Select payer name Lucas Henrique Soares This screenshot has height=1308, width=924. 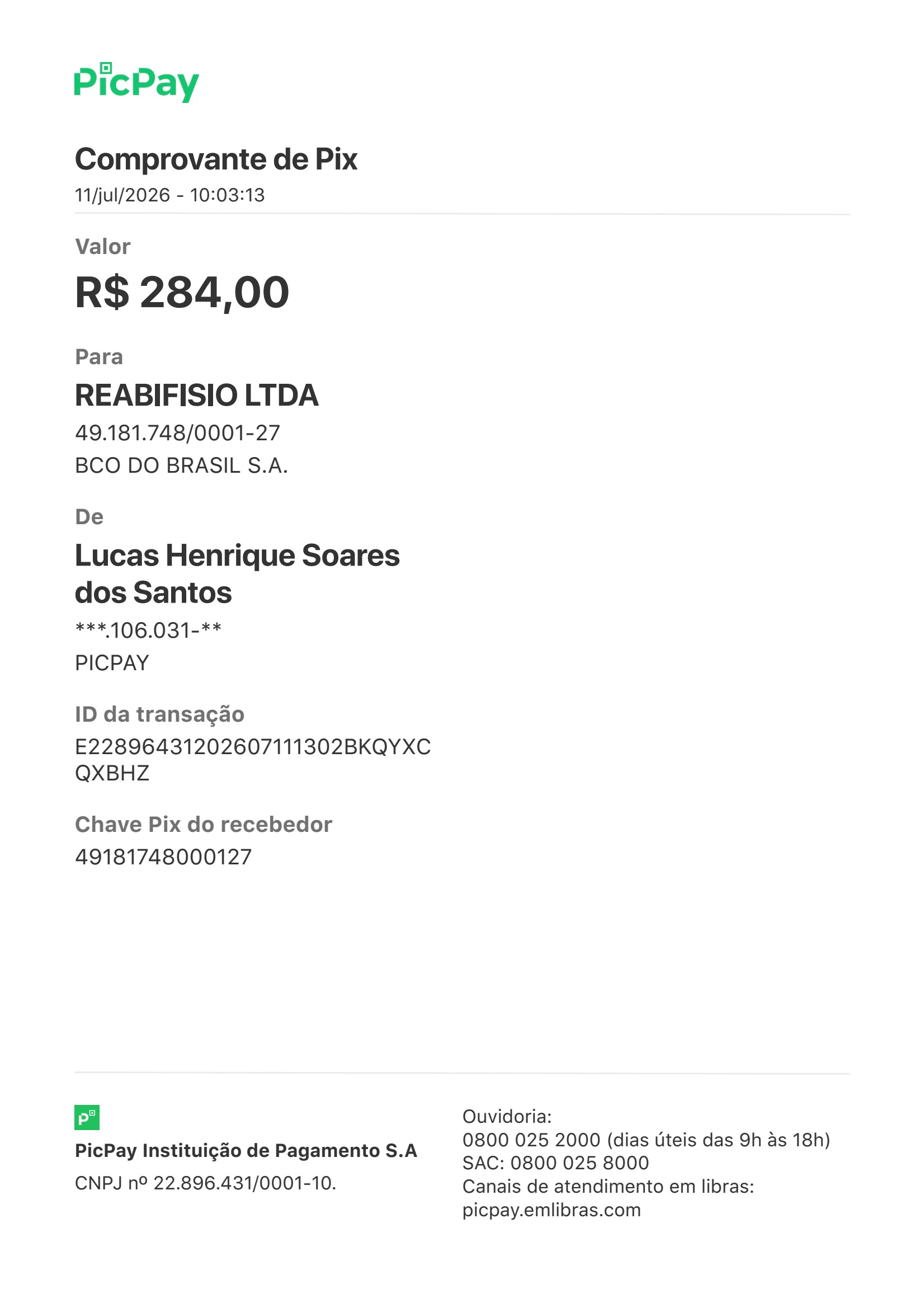tap(237, 556)
